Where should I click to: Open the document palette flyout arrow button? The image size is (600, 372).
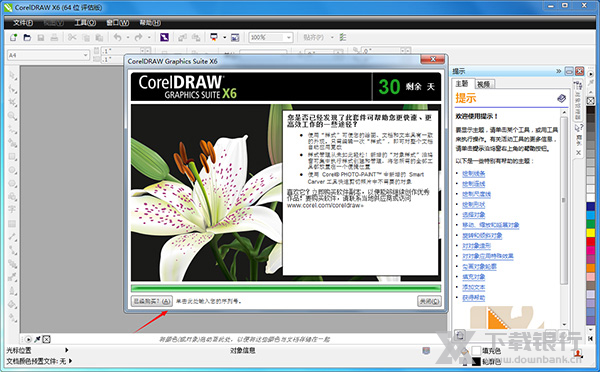click(x=28, y=339)
